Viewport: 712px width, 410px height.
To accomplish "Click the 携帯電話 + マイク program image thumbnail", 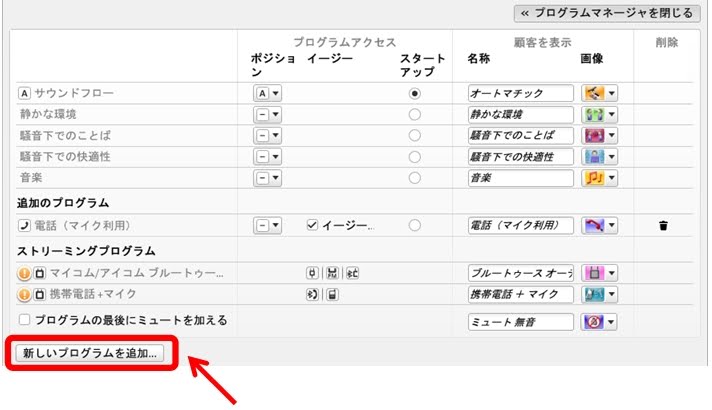I will click(x=594, y=294).
